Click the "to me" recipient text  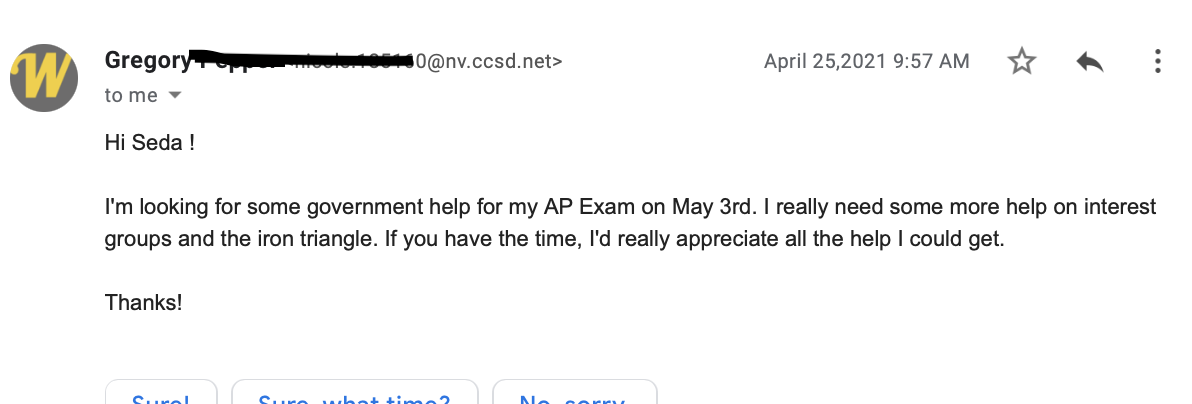coord(131,95)
